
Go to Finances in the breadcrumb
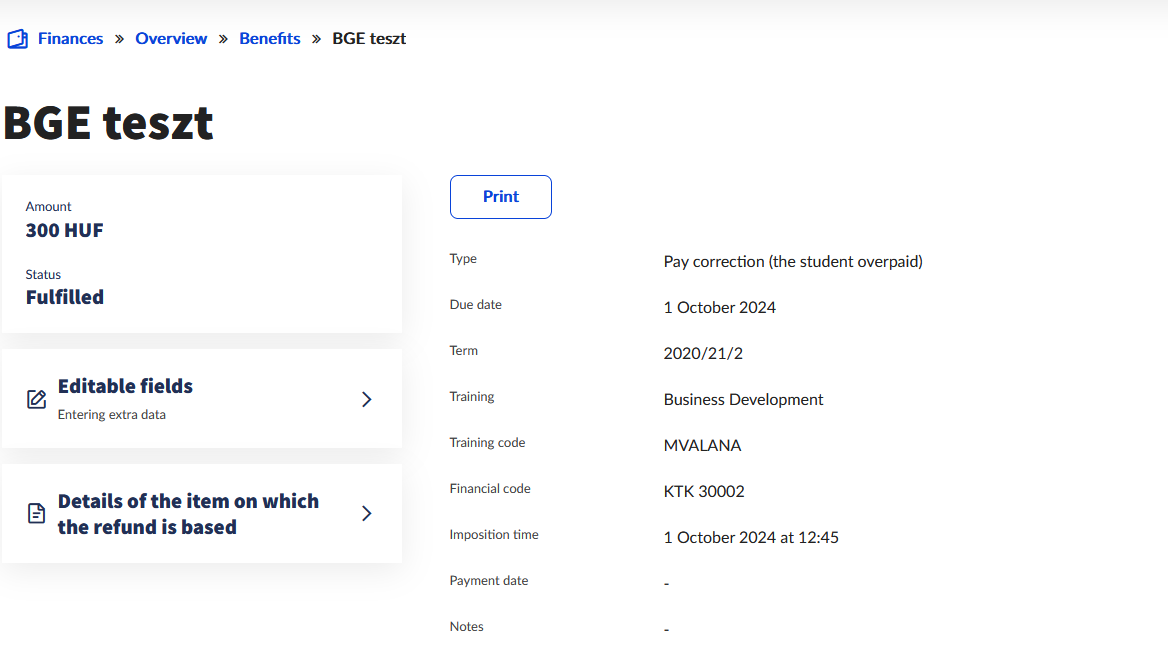pyautogui.click(x=70, y=39)
